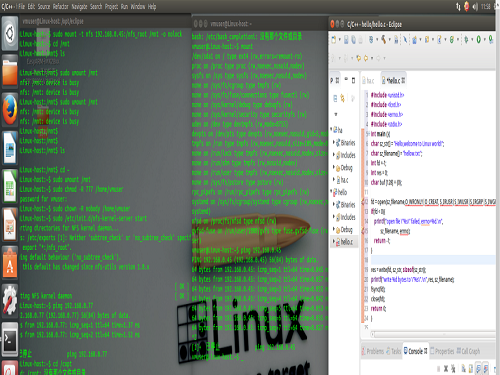
Task: Click Remove All Terminated Launches console icon
Action: (453, 368)
